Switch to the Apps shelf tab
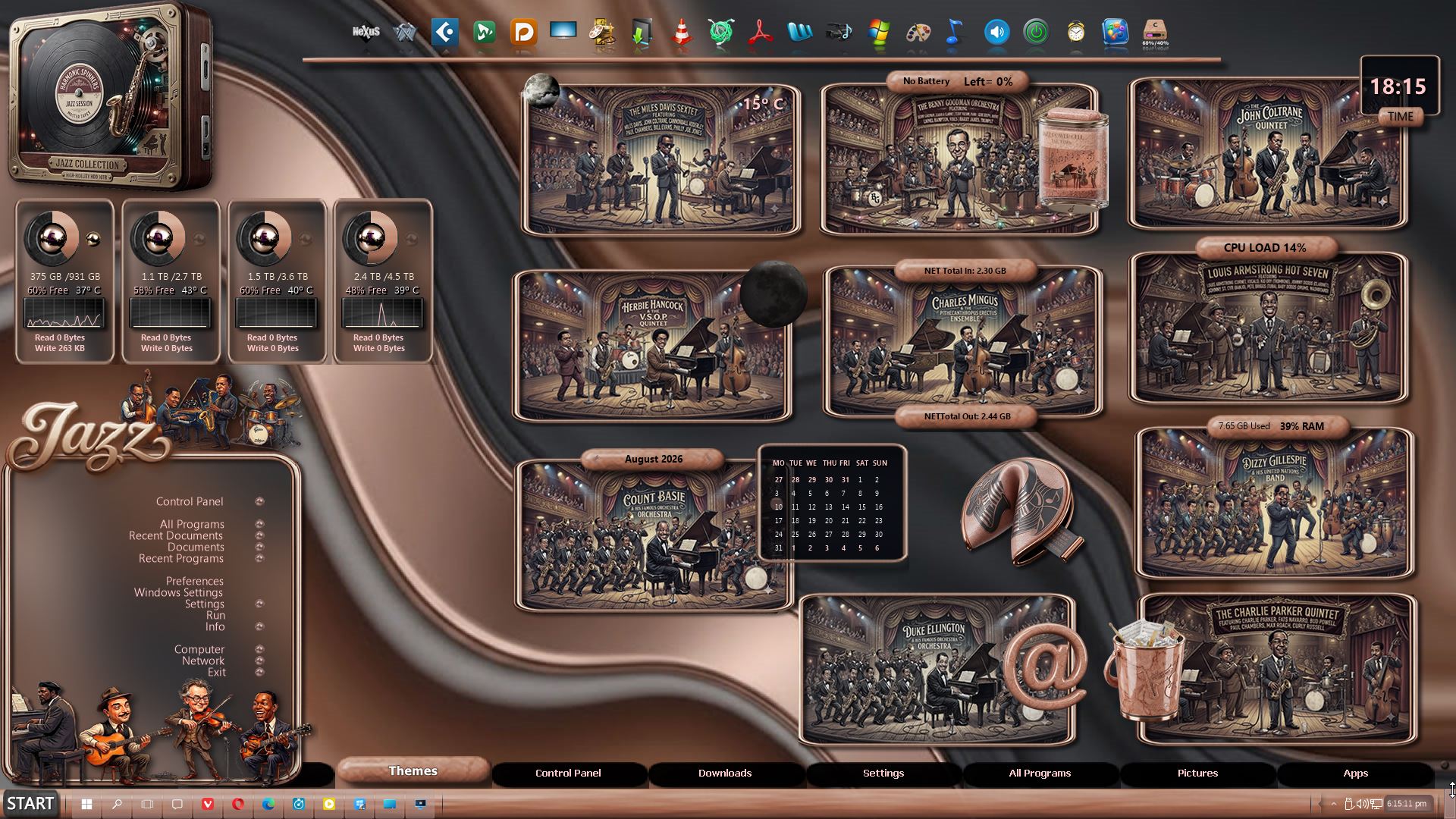1456x819 pixels. point(1355,773)
